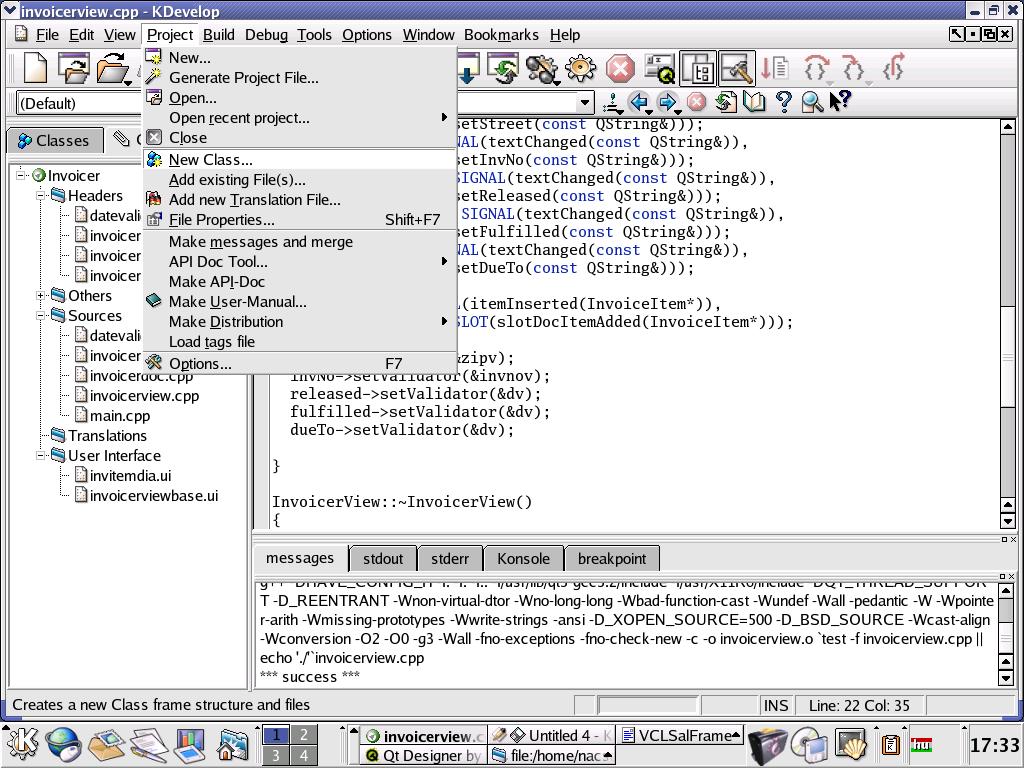Click the class declaration jump icon
The image size is (1024, 768).
coord(613,102)
